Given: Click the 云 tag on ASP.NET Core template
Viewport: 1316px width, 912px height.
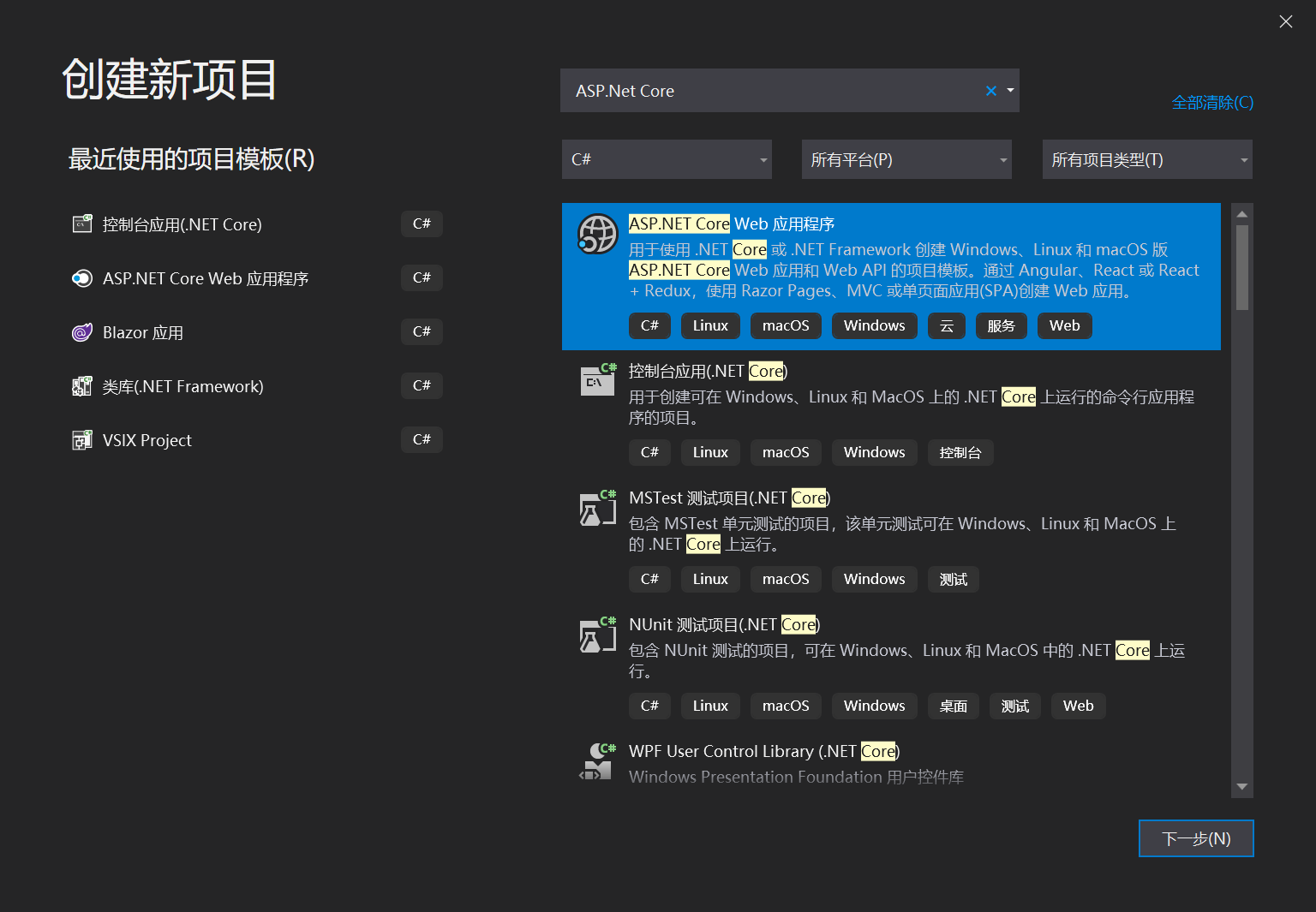Looking at the screenshot, I should (x=947, y=325).
